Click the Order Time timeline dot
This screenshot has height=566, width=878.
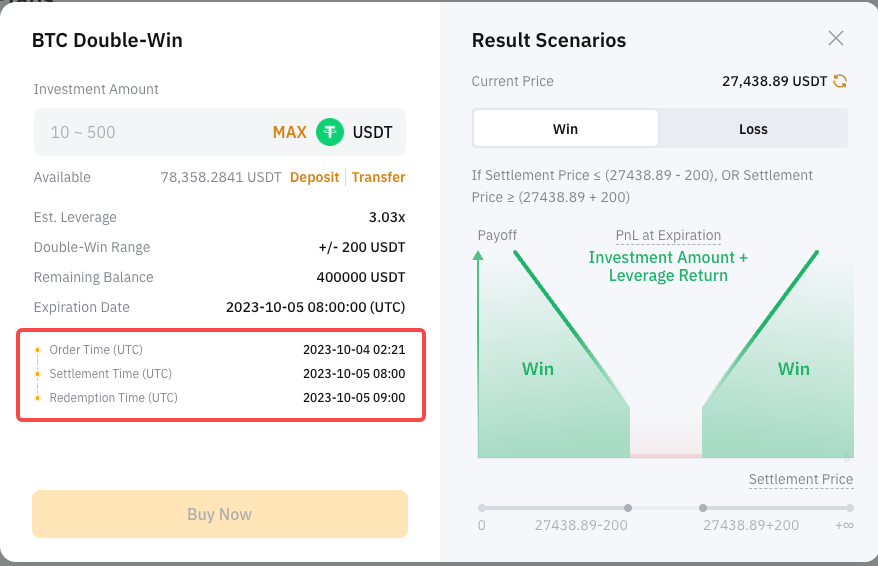click(x=38, y=350)
